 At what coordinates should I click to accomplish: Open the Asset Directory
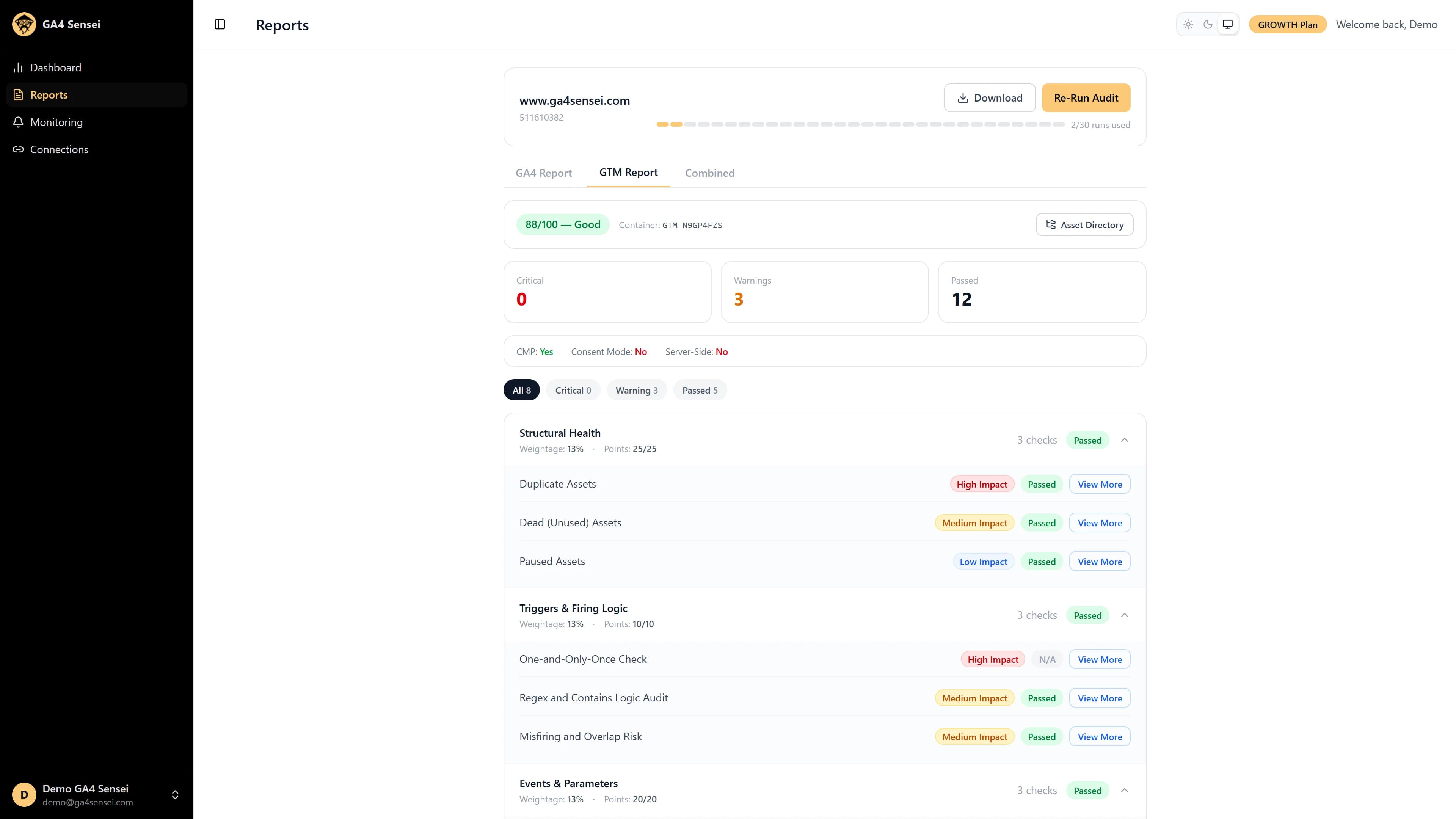(1084, 224)
